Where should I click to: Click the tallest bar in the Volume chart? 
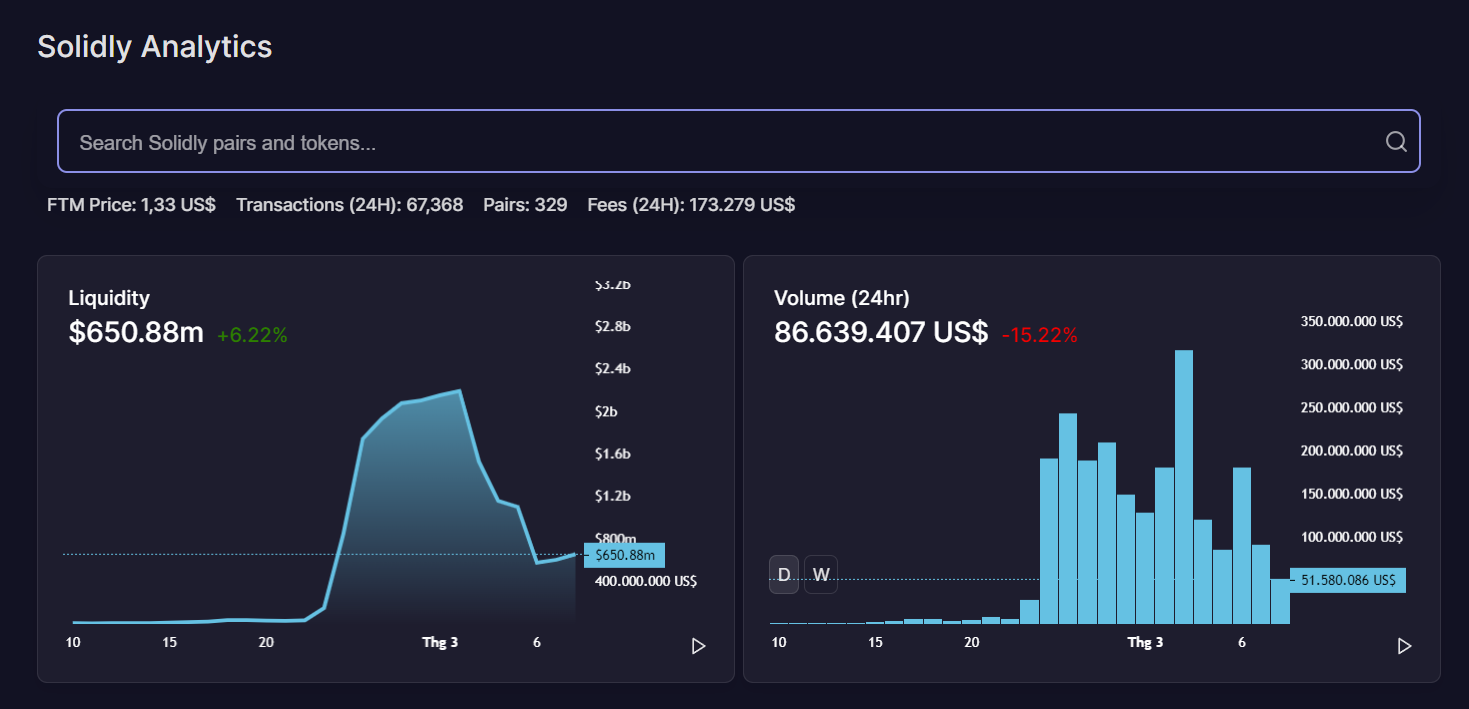tap(1184, 486)
